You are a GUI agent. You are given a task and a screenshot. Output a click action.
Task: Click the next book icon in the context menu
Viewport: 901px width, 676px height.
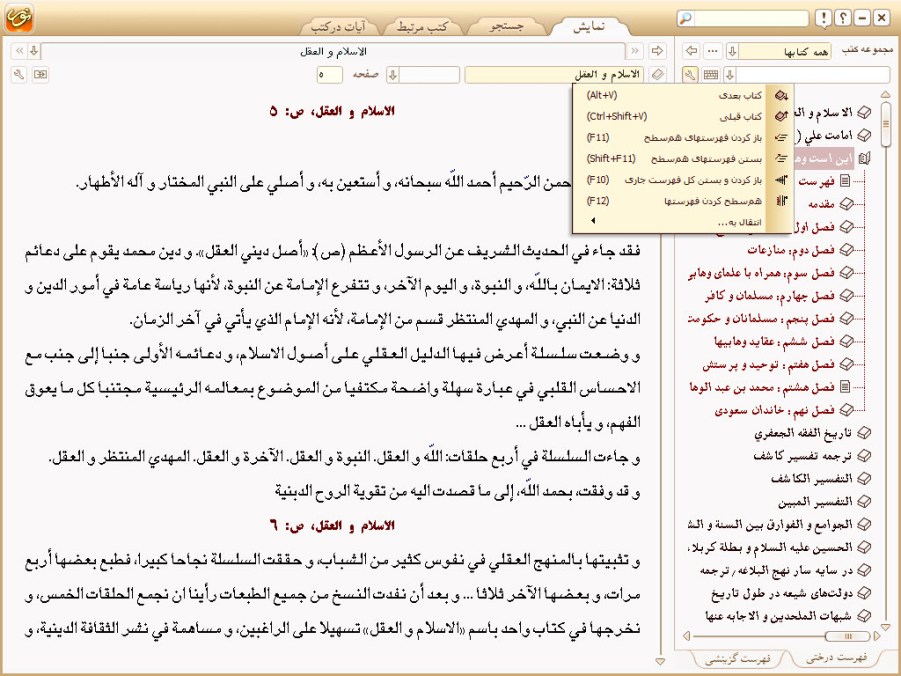[781, 95]
